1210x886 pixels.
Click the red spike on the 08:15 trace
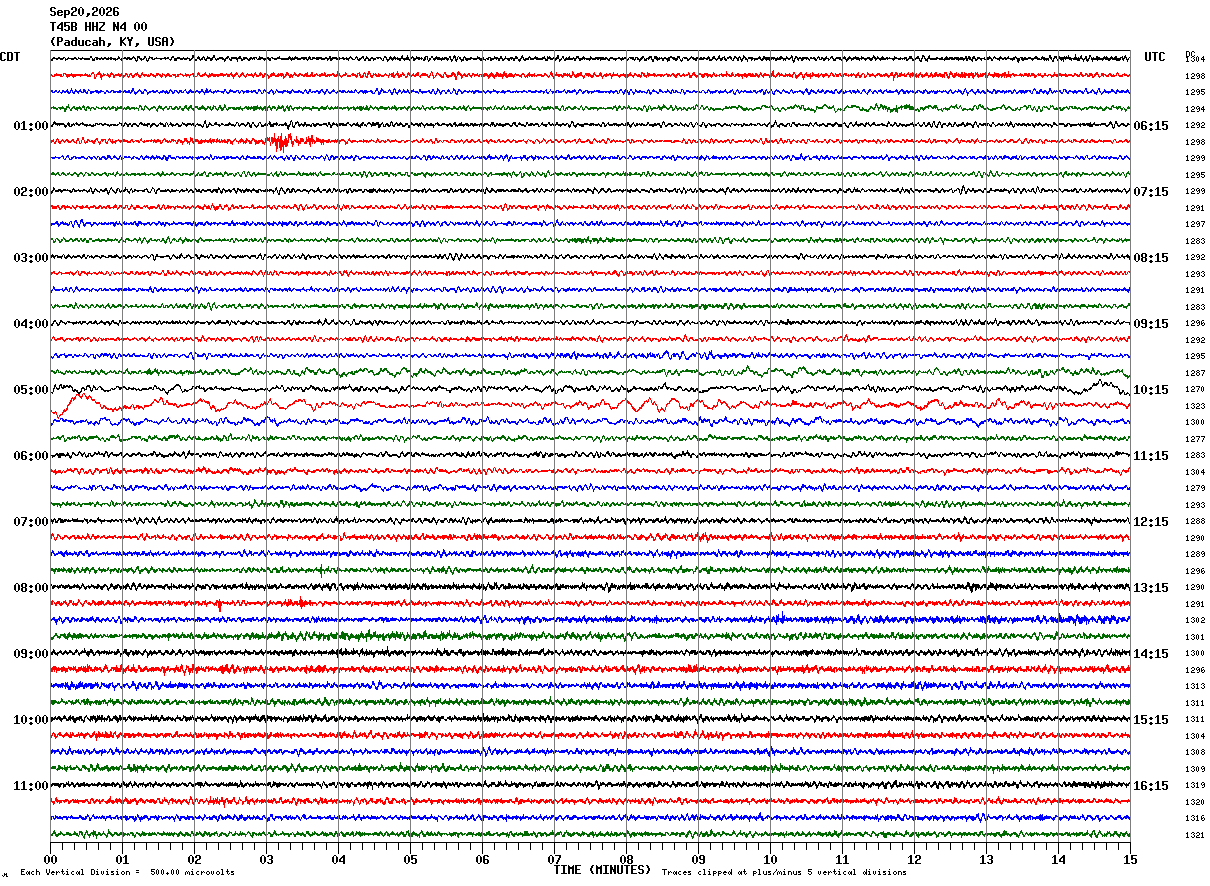click(219, 604)
